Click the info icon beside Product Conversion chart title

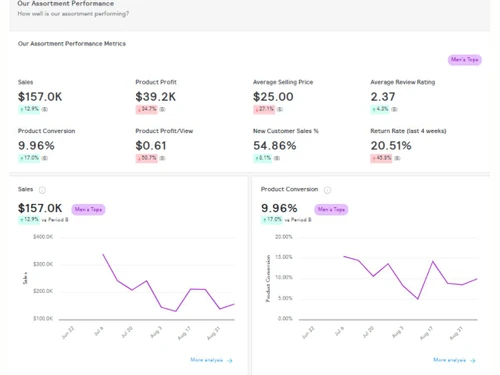(327, 190)
